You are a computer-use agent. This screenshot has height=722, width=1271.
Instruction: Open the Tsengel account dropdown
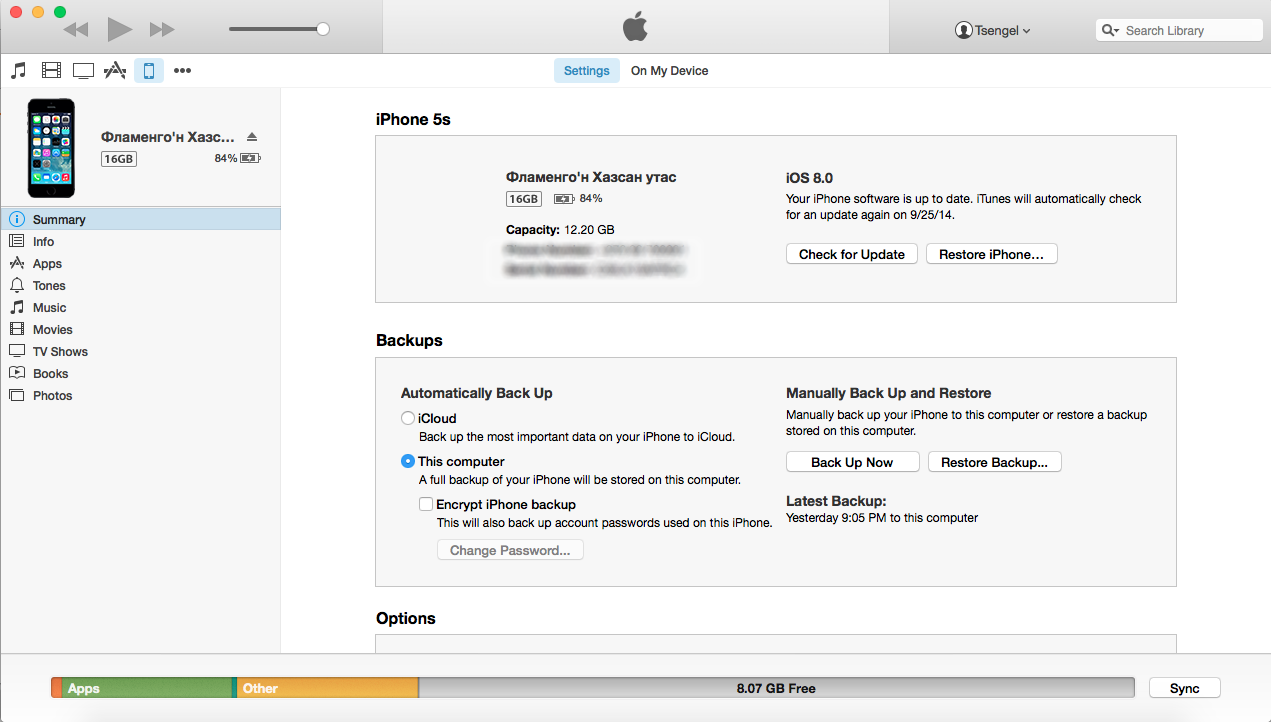[x=993, y=30]
